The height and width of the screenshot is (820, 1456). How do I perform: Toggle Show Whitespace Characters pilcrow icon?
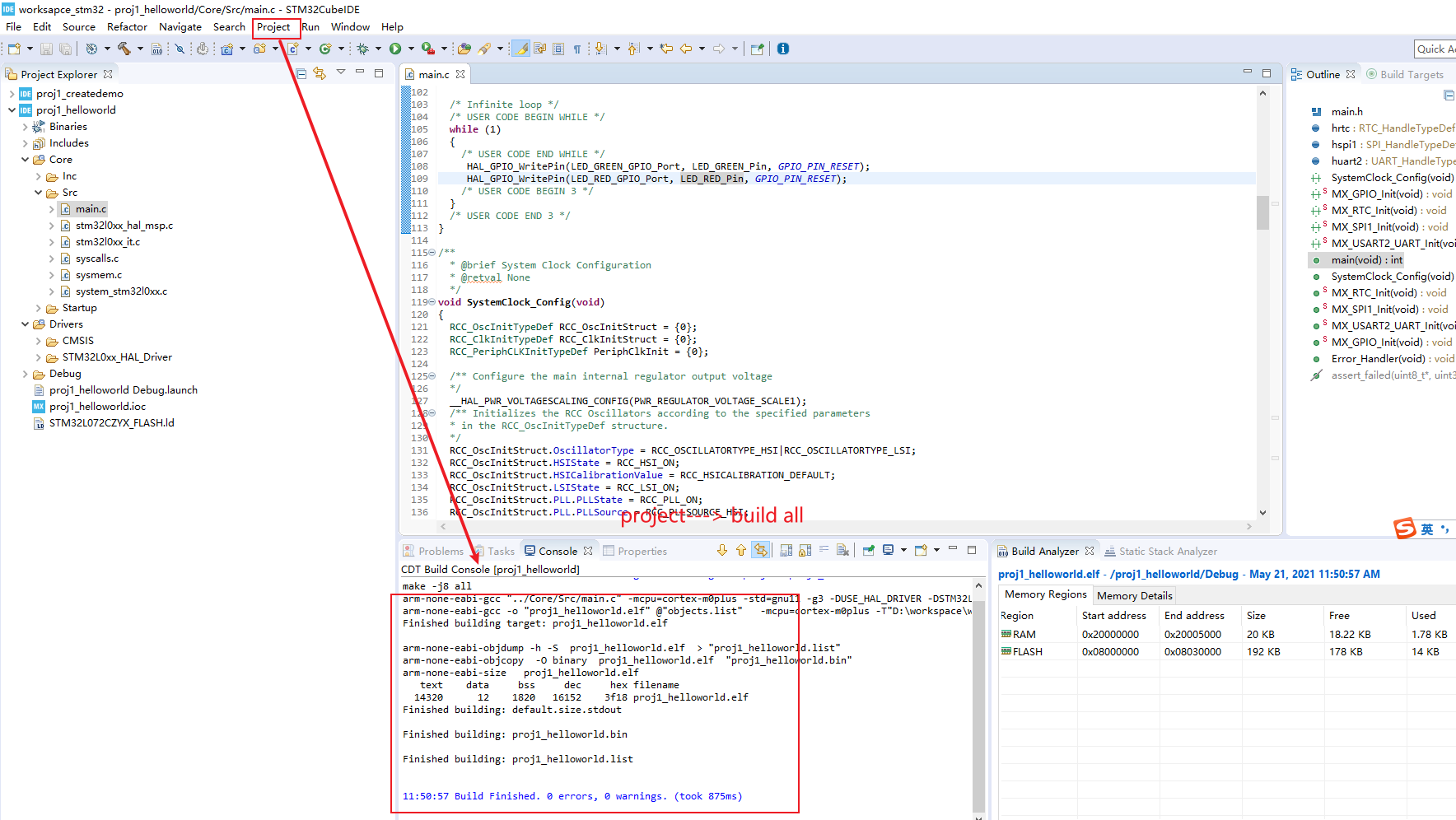576,49
